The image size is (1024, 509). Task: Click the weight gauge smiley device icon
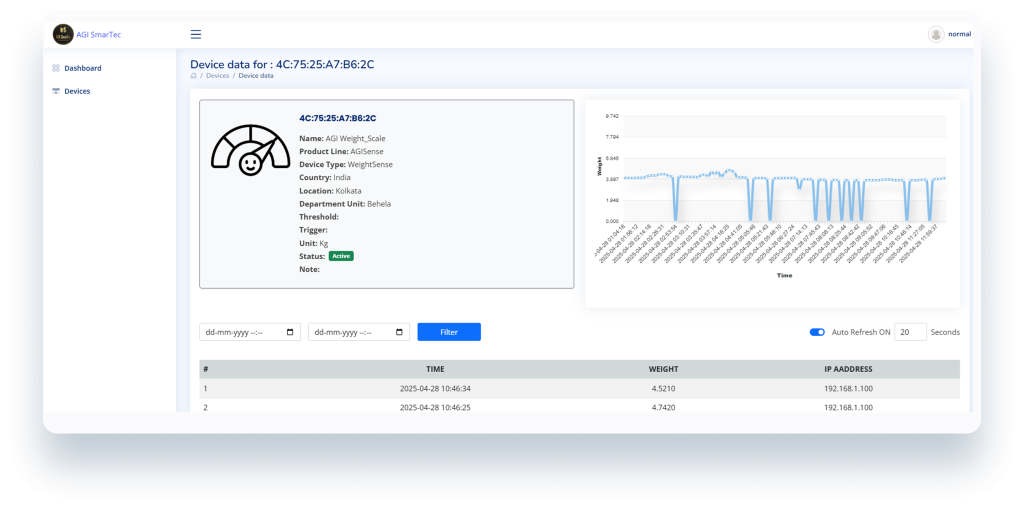(x=250, y=151)
